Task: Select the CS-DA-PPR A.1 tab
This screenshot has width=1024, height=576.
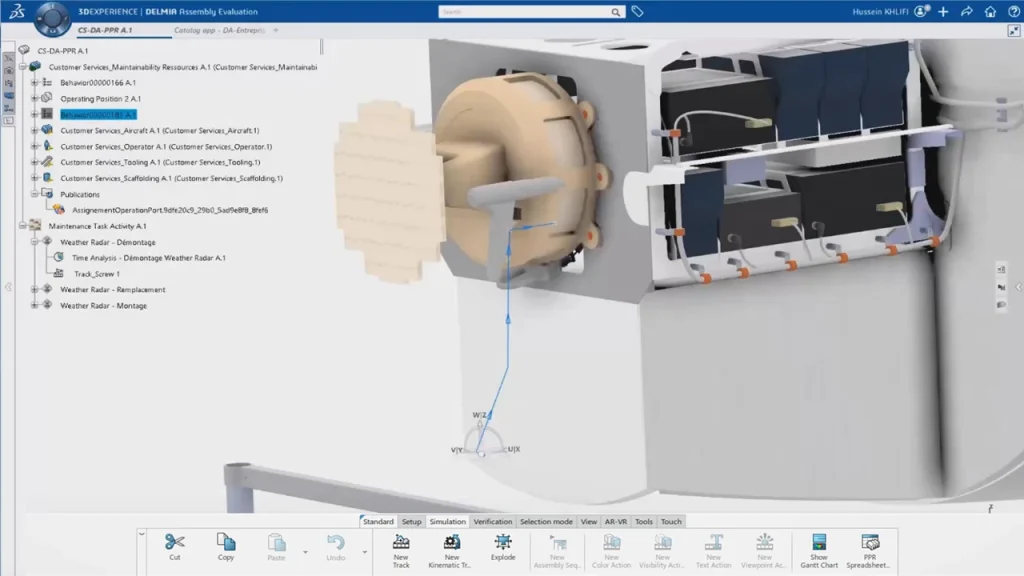Action: (105, 30)
